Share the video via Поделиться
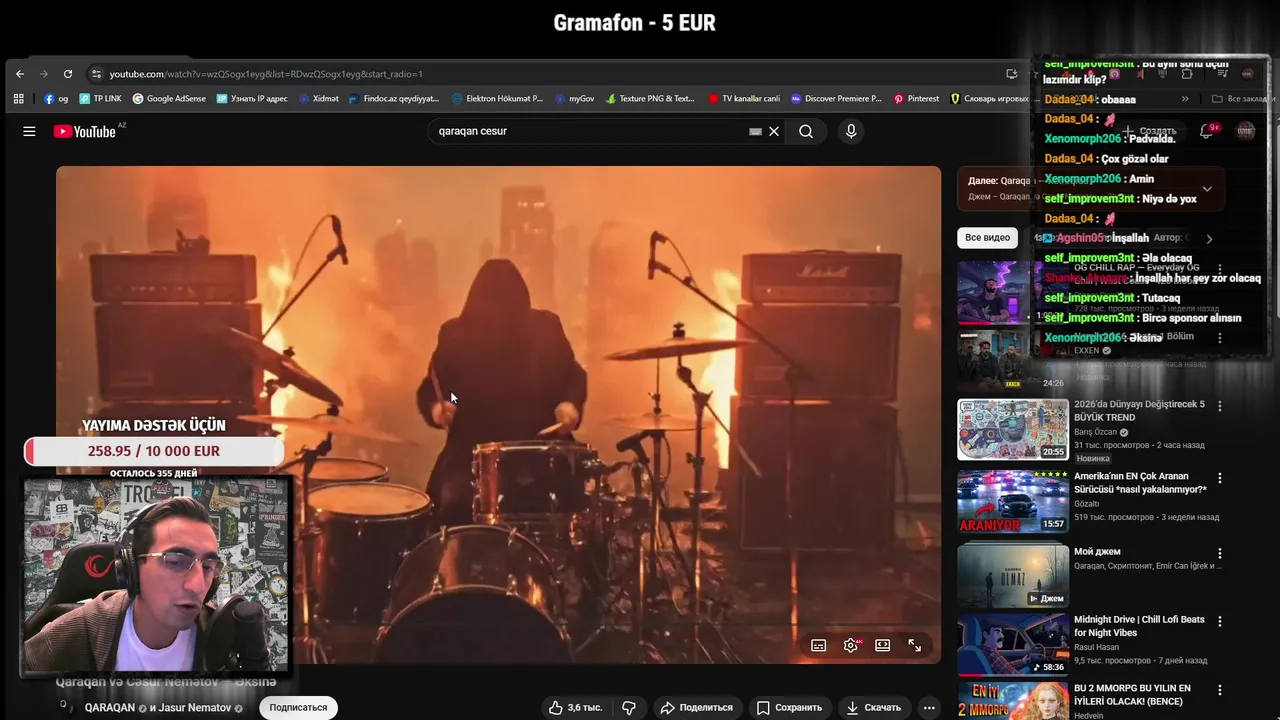The image size is (1280, 720). click(x=697, y=707)
